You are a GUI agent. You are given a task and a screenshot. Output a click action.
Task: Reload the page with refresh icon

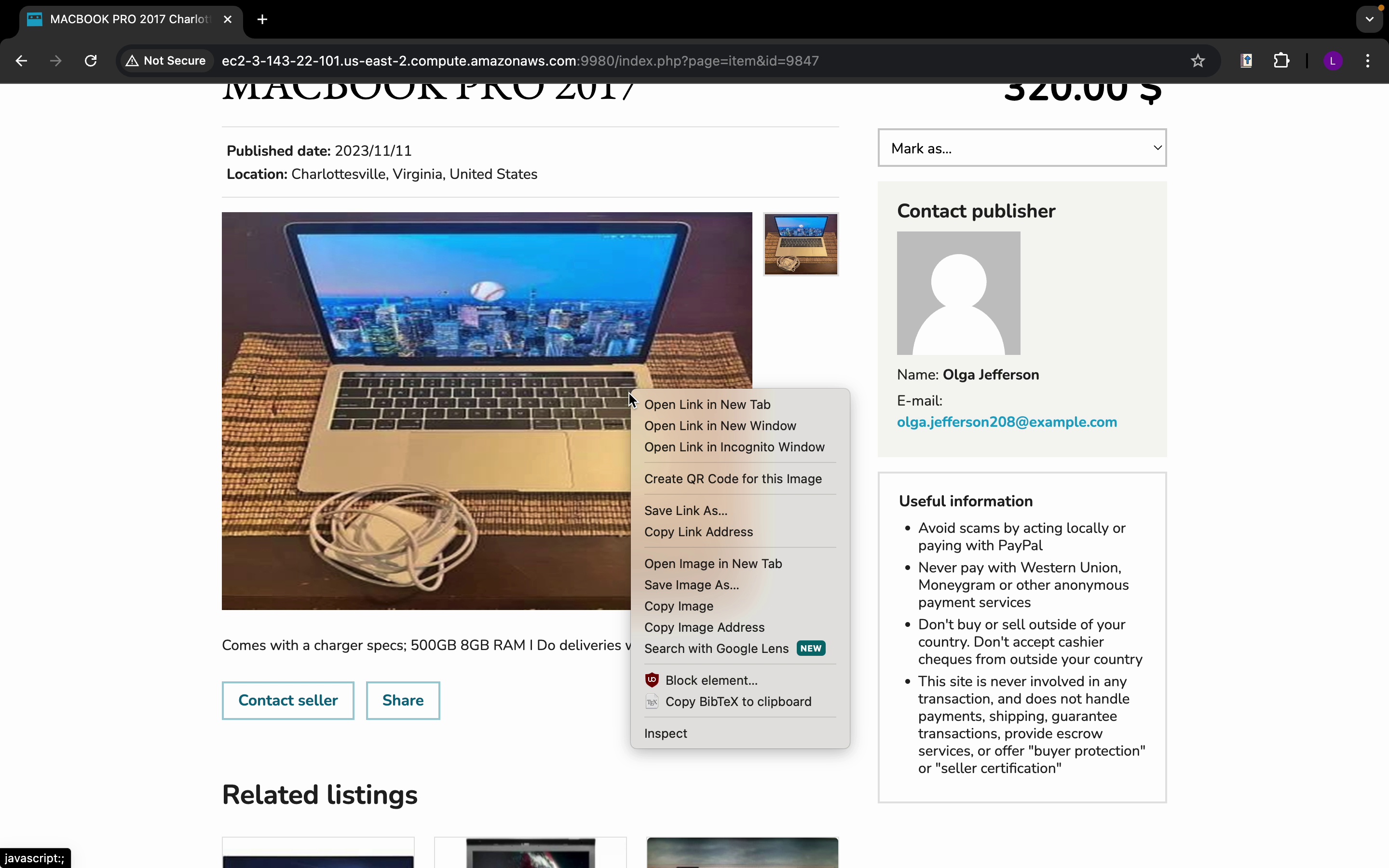click(91, 61)
